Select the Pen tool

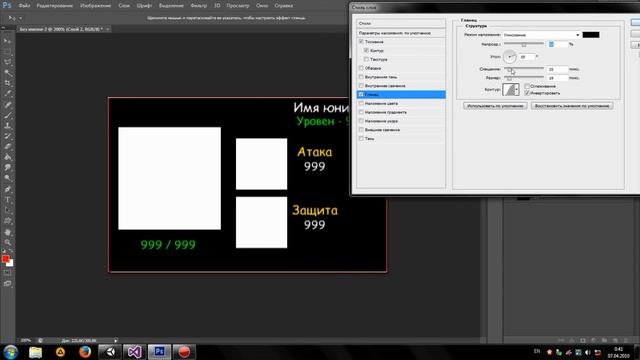click(7, 189)
